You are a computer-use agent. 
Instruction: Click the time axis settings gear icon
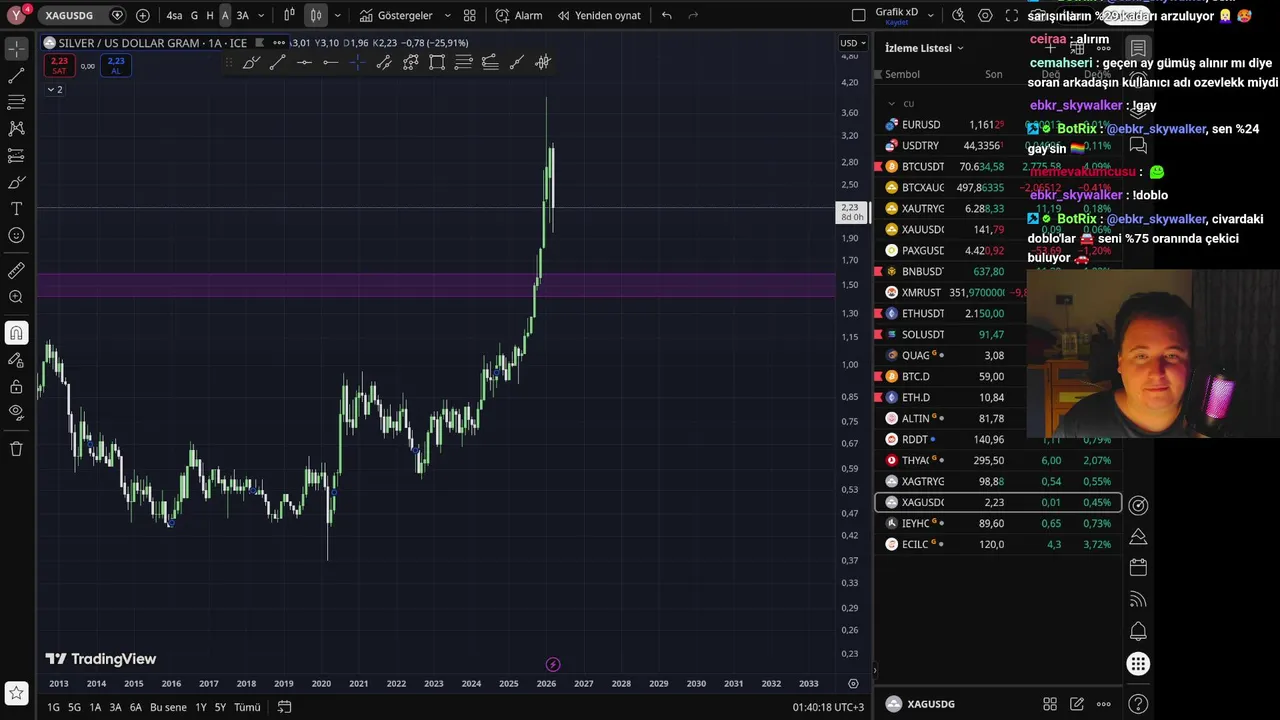tap(853, 684)
